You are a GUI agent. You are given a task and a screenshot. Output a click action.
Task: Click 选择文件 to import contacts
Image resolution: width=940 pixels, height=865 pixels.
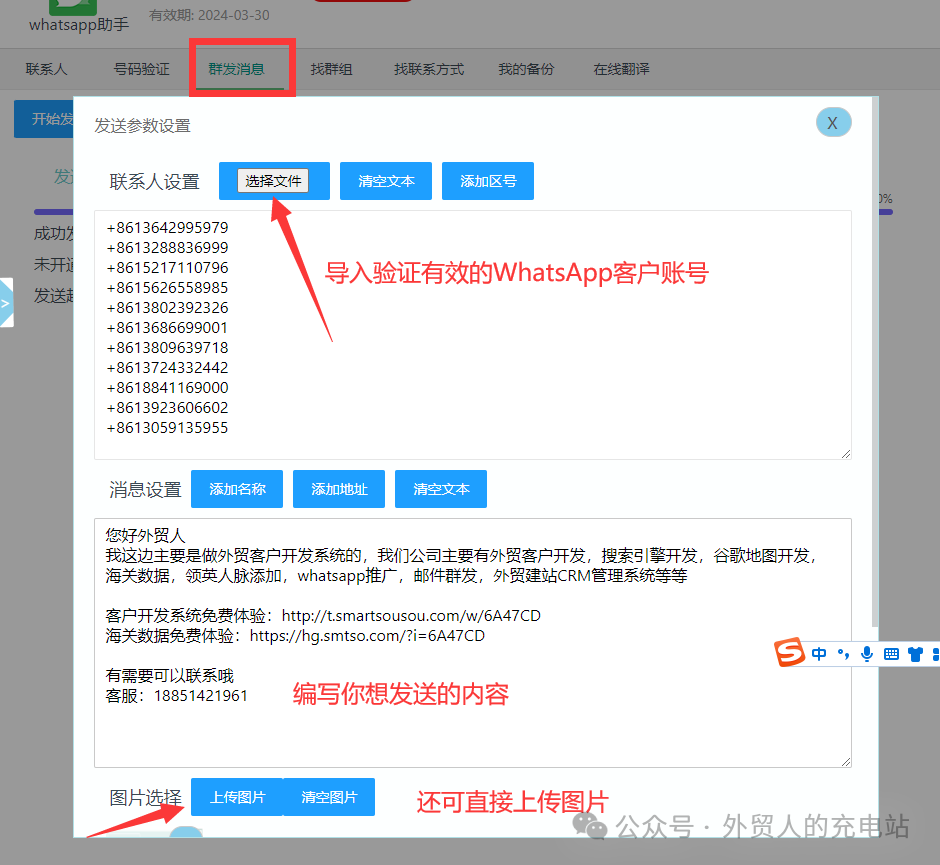273,181
